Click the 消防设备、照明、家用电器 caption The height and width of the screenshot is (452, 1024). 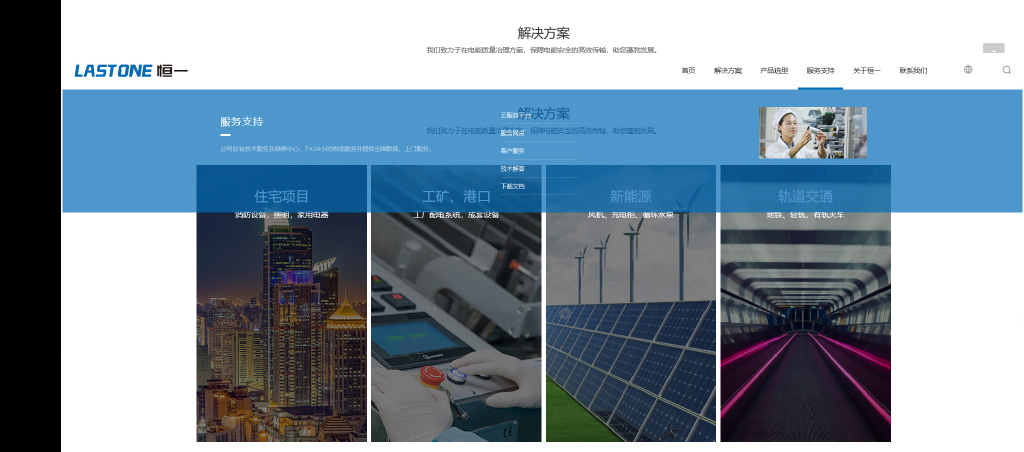tap(281, 215)
